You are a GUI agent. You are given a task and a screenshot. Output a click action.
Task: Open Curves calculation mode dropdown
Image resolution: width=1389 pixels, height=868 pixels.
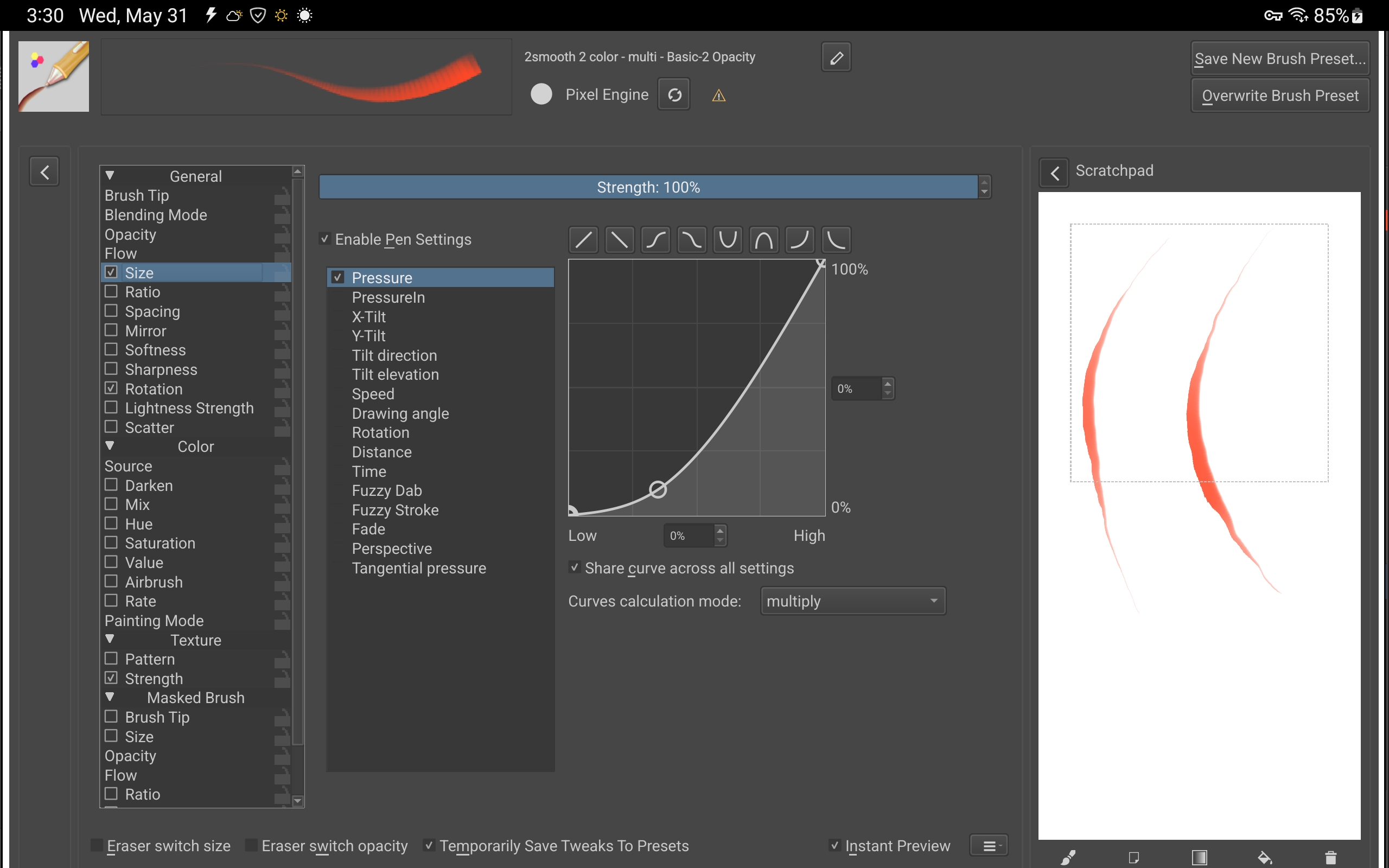pos(852,601)
